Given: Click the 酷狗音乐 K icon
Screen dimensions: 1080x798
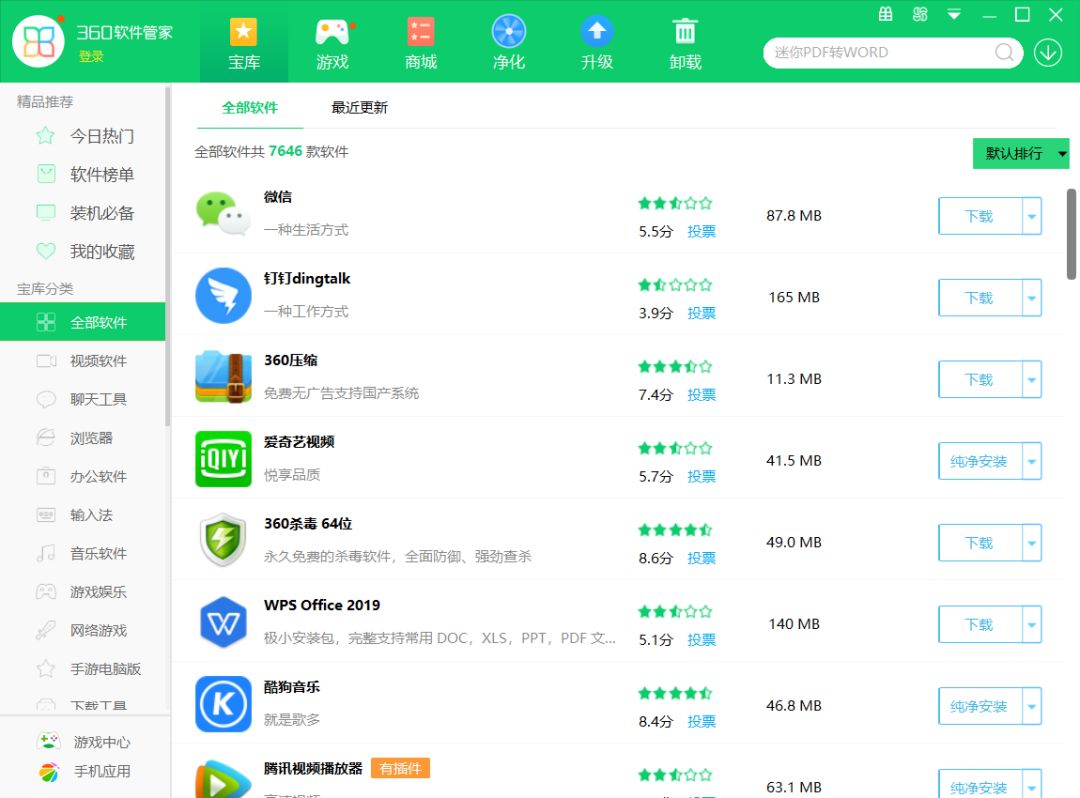Looking at the screenshot, I should tap(223, 704).
